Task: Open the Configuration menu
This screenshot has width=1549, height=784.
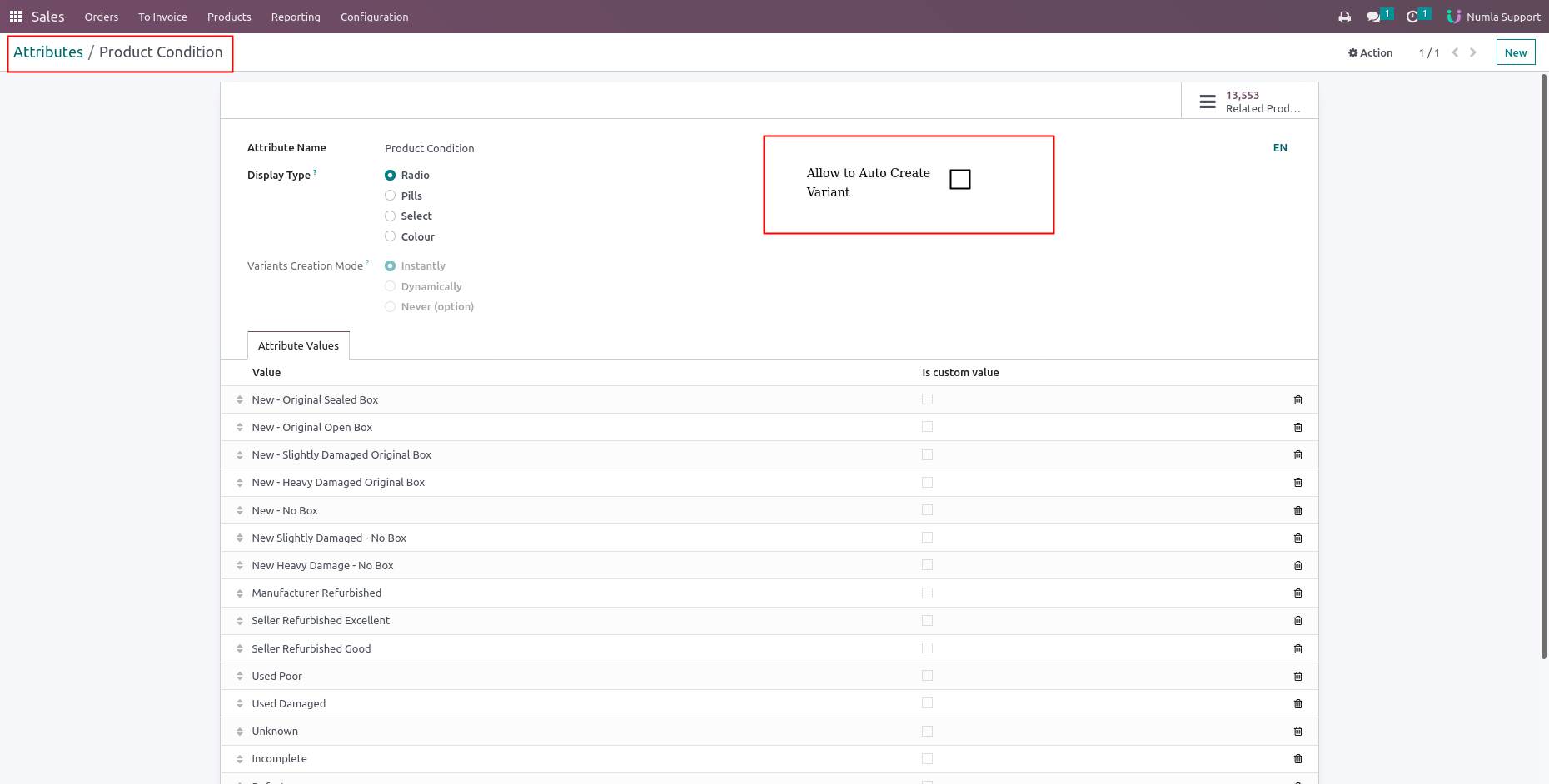Action: coord(375,17)
